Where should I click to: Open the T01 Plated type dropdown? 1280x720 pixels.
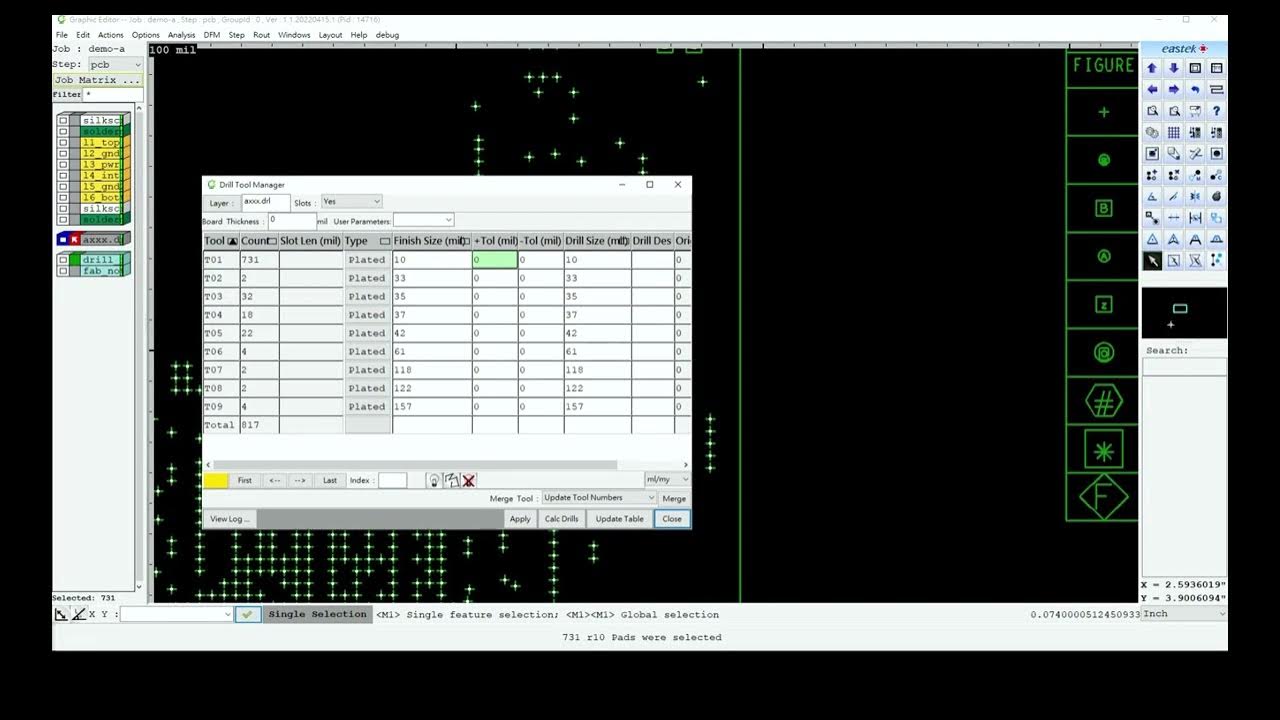pos(367,260)
